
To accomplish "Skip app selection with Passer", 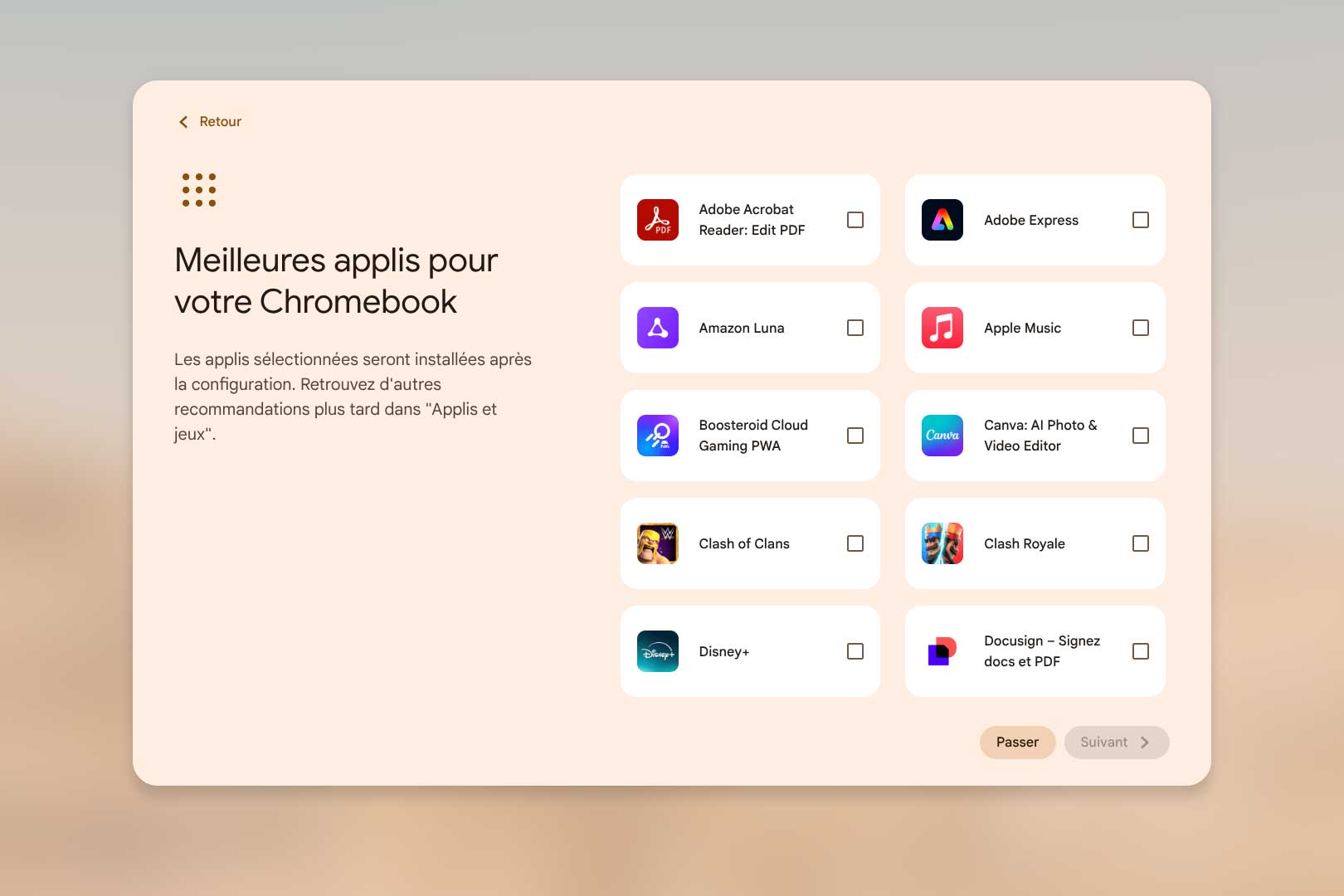I will (x=1017, y=743).
